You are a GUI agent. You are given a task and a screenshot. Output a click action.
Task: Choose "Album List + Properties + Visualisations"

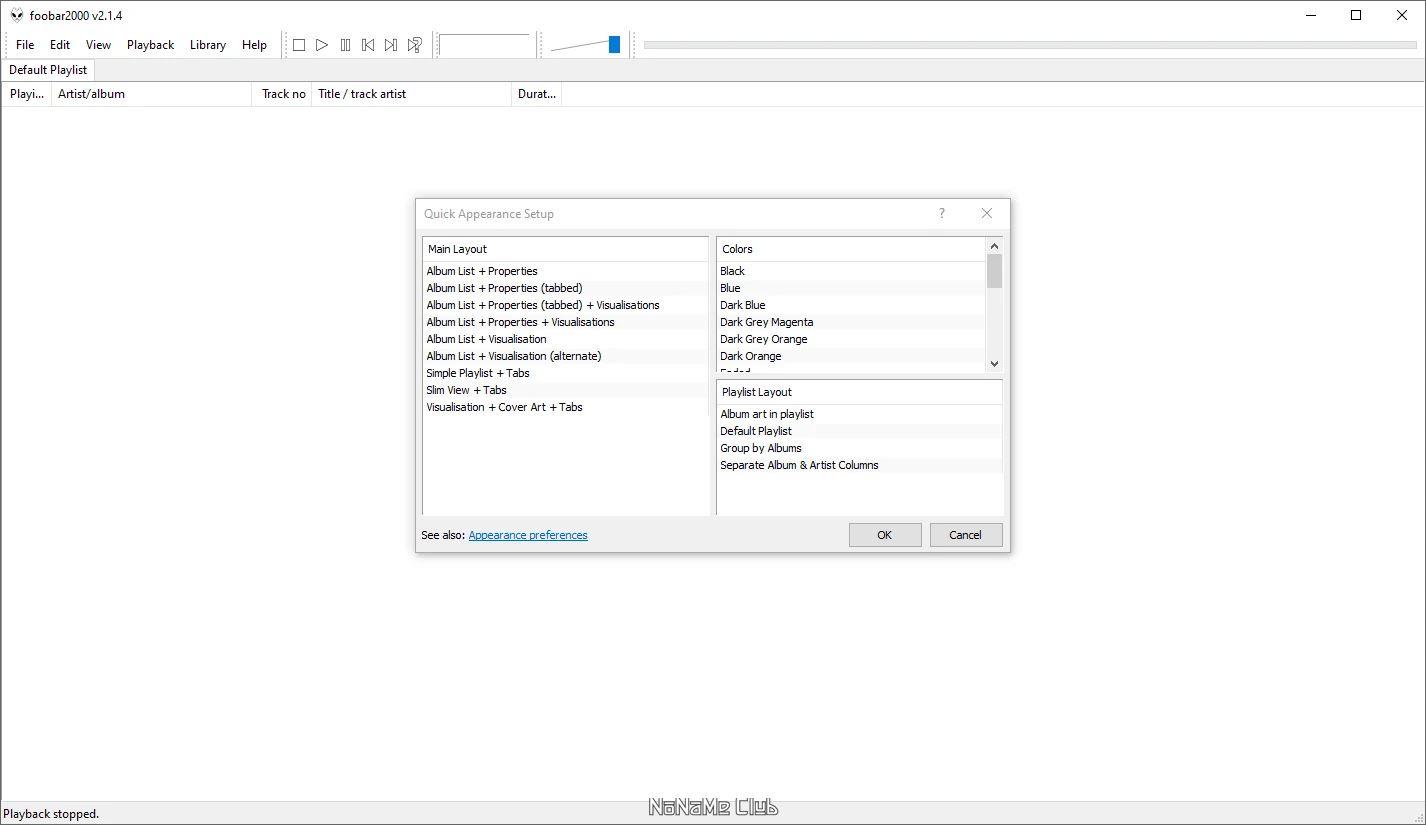[565, 322]
